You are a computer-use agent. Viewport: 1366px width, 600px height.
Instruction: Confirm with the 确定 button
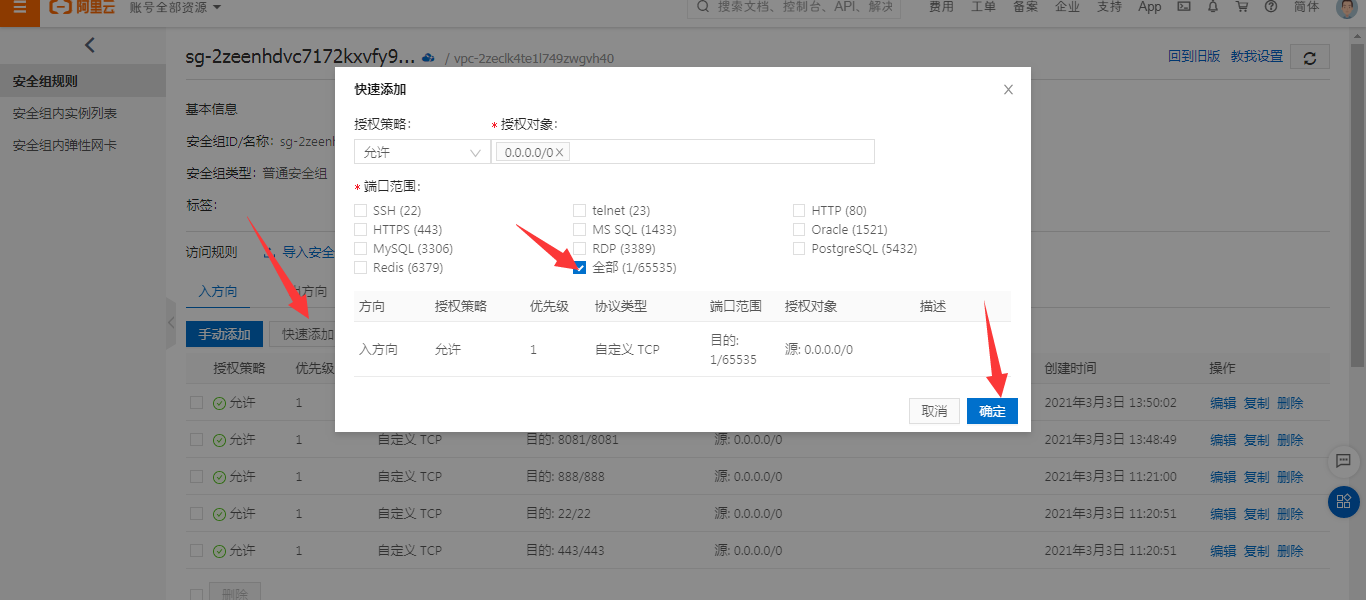[x=992, y=411]
